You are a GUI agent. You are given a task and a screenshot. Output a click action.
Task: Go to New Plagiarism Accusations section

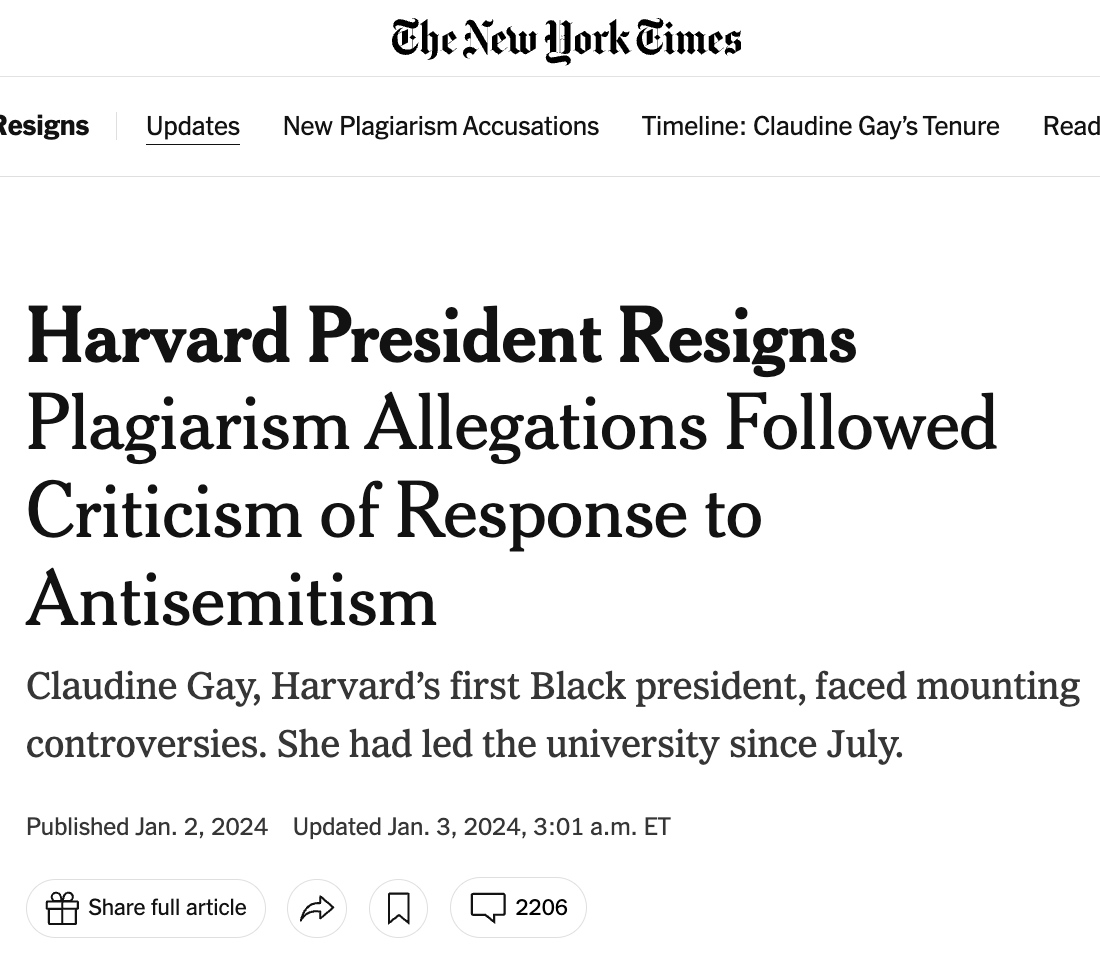click(441, 126)
